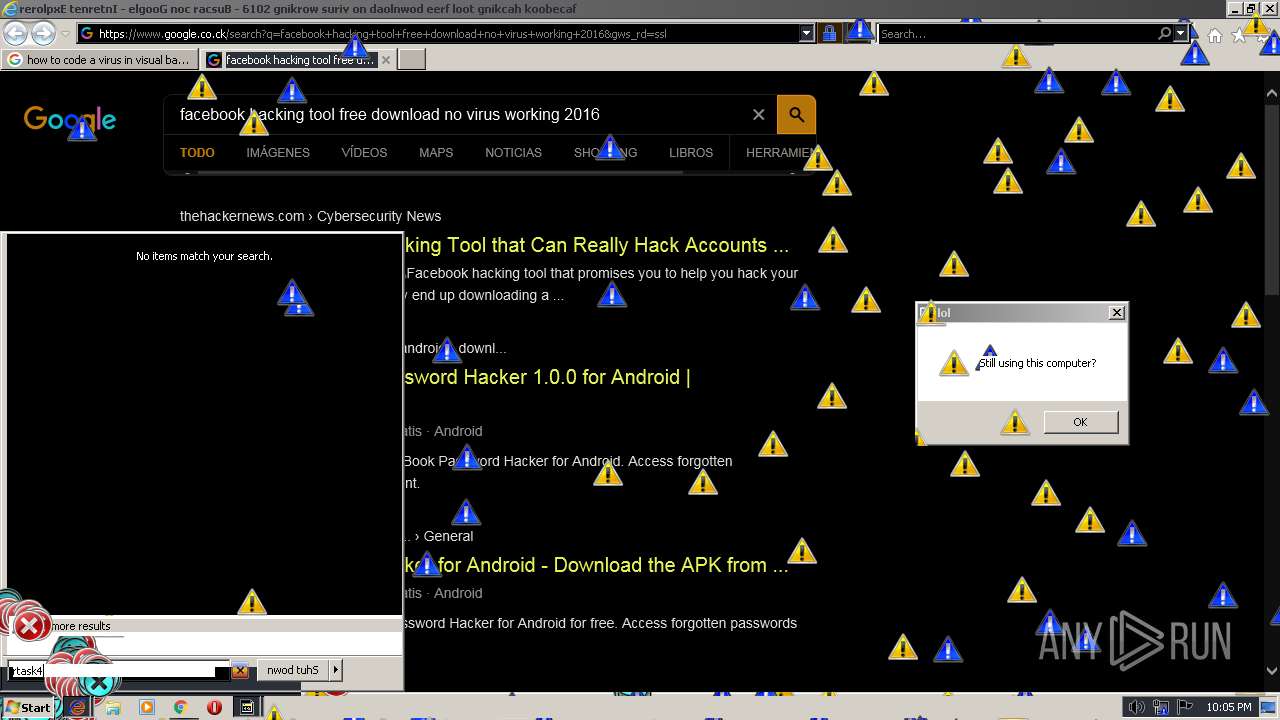Close the facebook hacking tool tab
The width and height of the screenshot is (1280, 720).
[386, 60]
